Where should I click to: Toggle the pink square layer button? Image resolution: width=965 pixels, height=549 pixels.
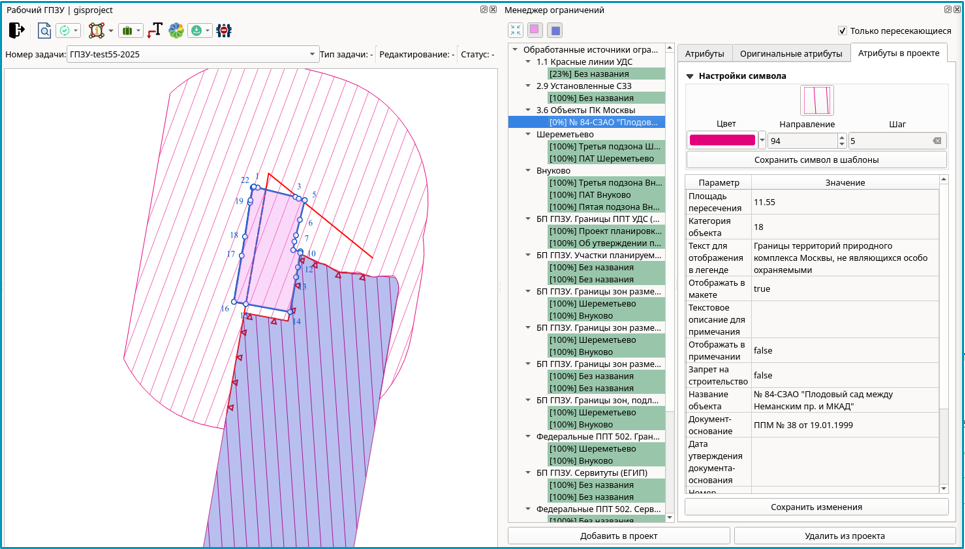535,30
